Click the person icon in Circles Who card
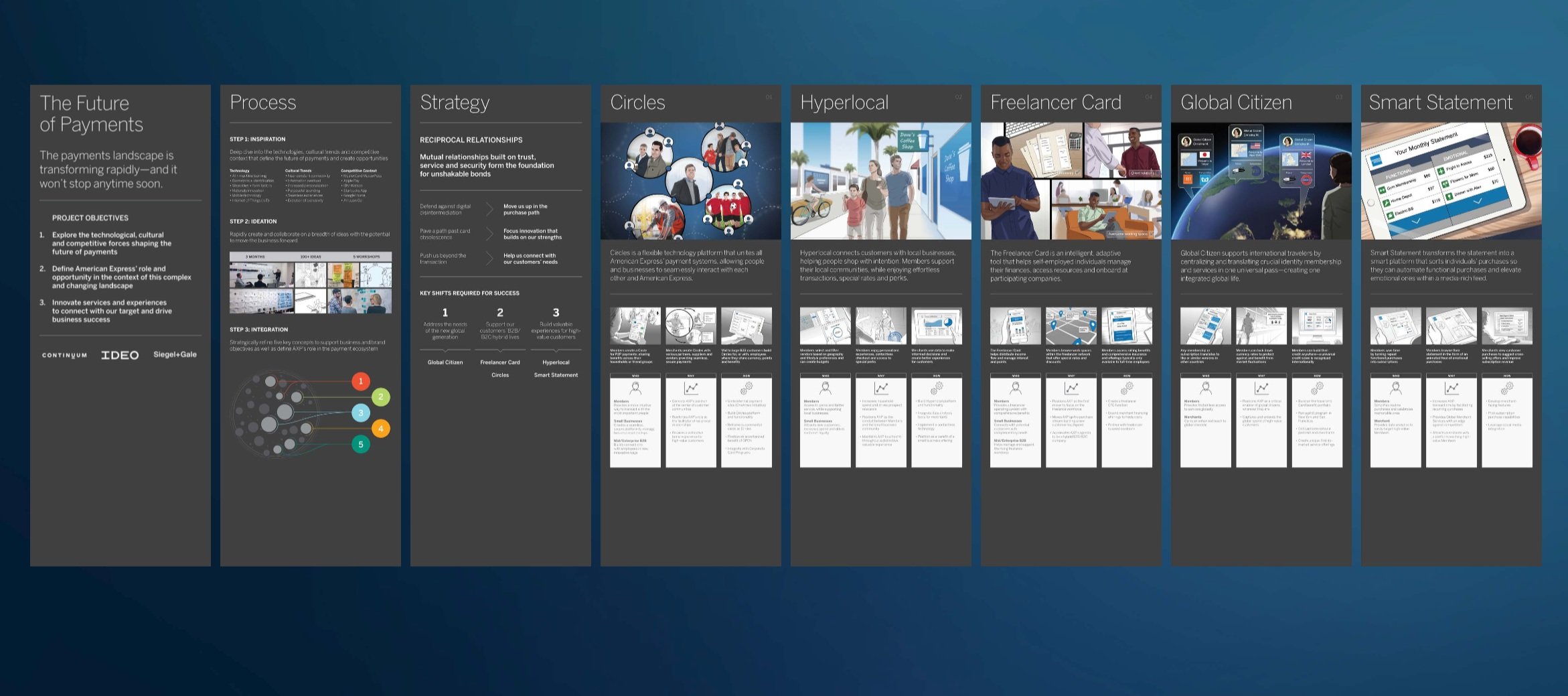The width and height of the screenshot is (1568, 696). (635, 387)
